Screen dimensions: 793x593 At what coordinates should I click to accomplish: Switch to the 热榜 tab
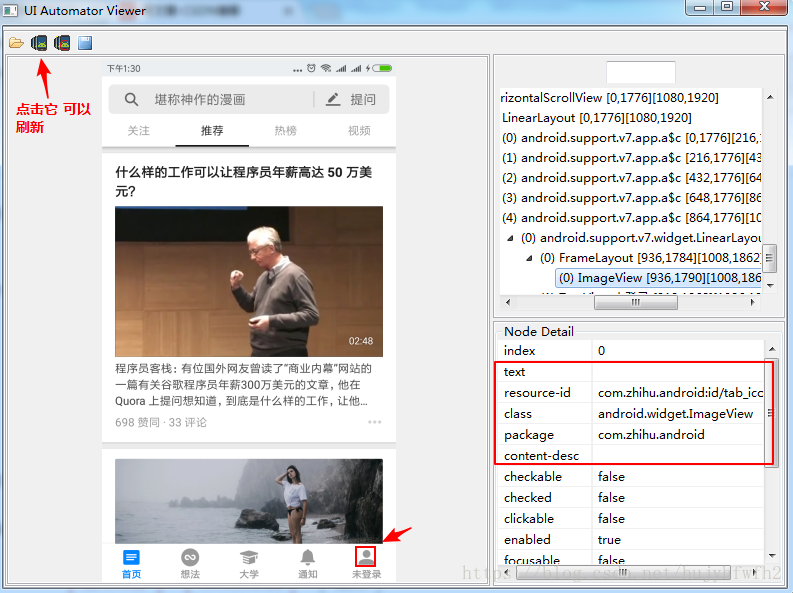point(285,131)
